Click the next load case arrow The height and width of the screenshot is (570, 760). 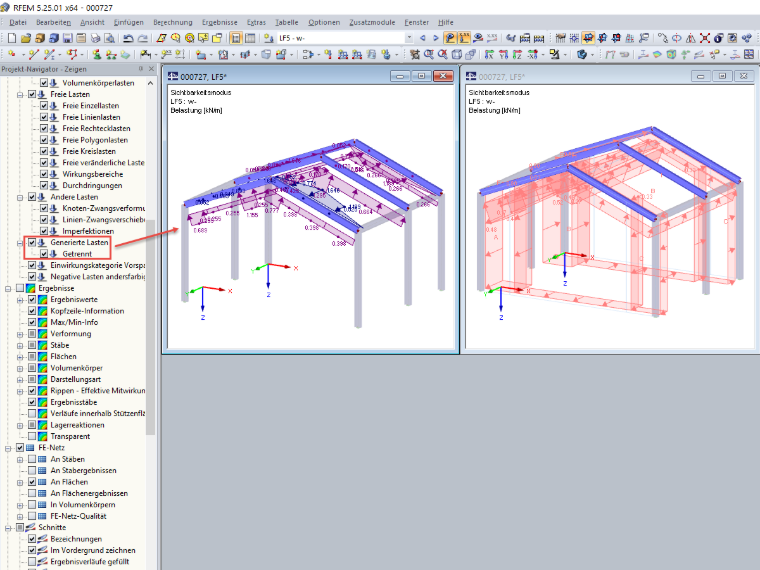tap(436, 38)
